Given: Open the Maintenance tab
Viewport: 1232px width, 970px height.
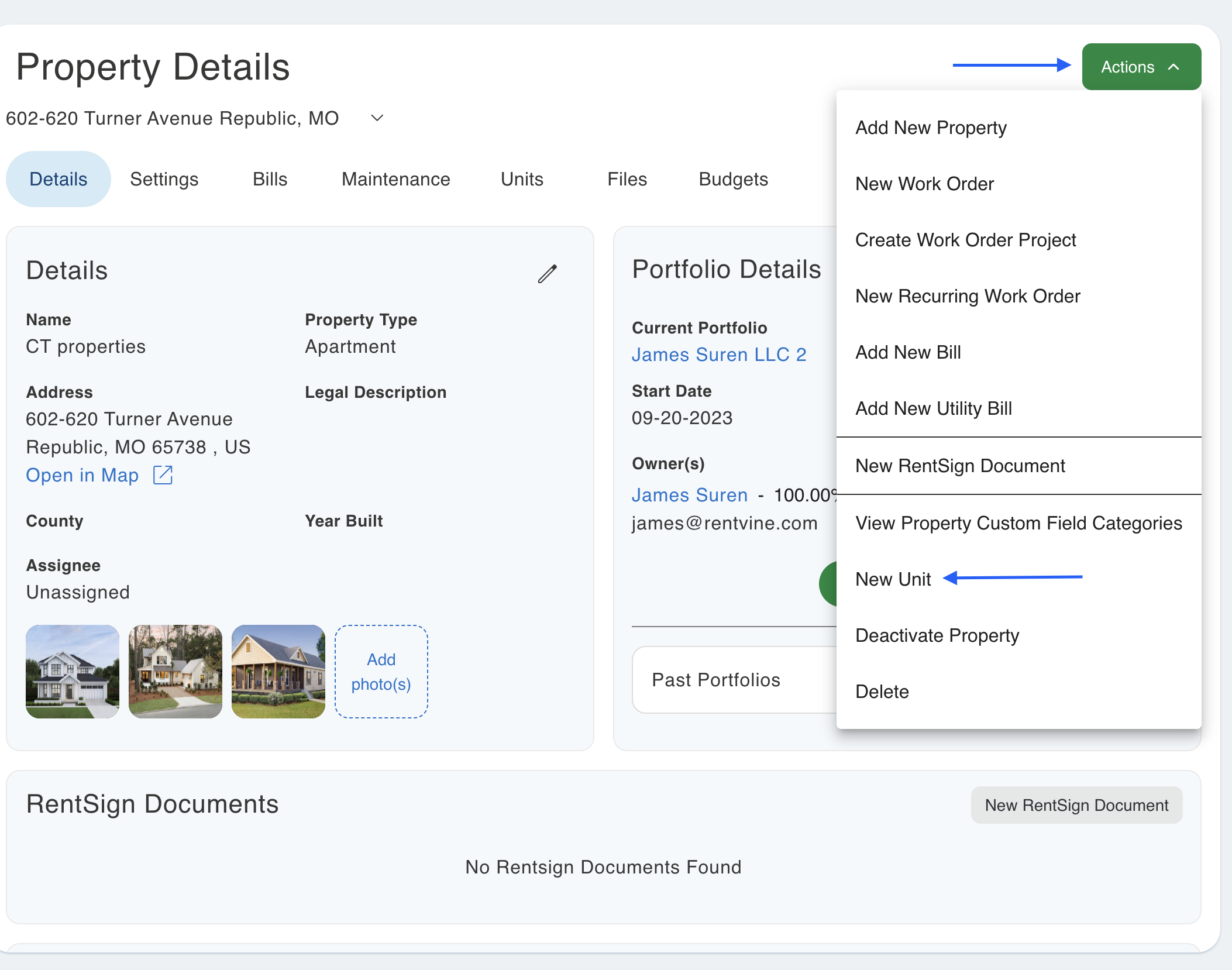Looking at the screenshot, I should [x=395, y=179].
